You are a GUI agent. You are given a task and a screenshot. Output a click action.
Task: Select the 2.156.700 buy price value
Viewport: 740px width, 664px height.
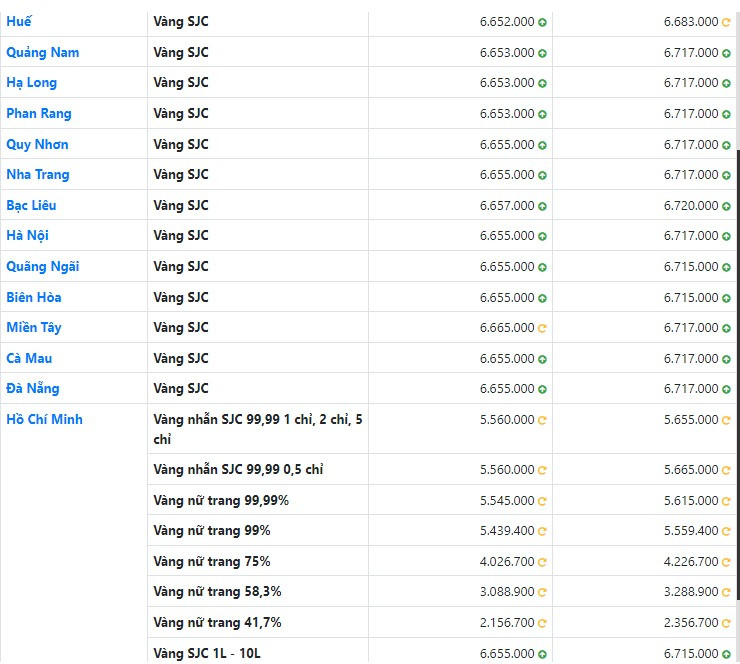click(x=507, y=623)
